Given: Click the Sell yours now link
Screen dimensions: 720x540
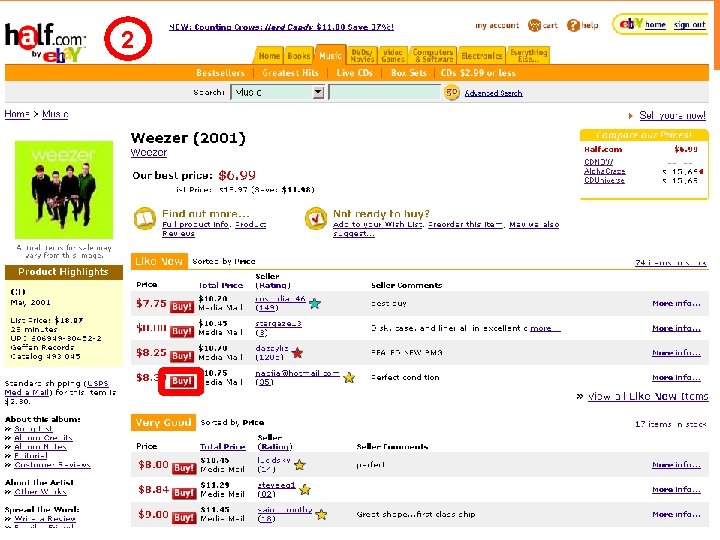Looking at the screenshot, I should click(673, 115).
